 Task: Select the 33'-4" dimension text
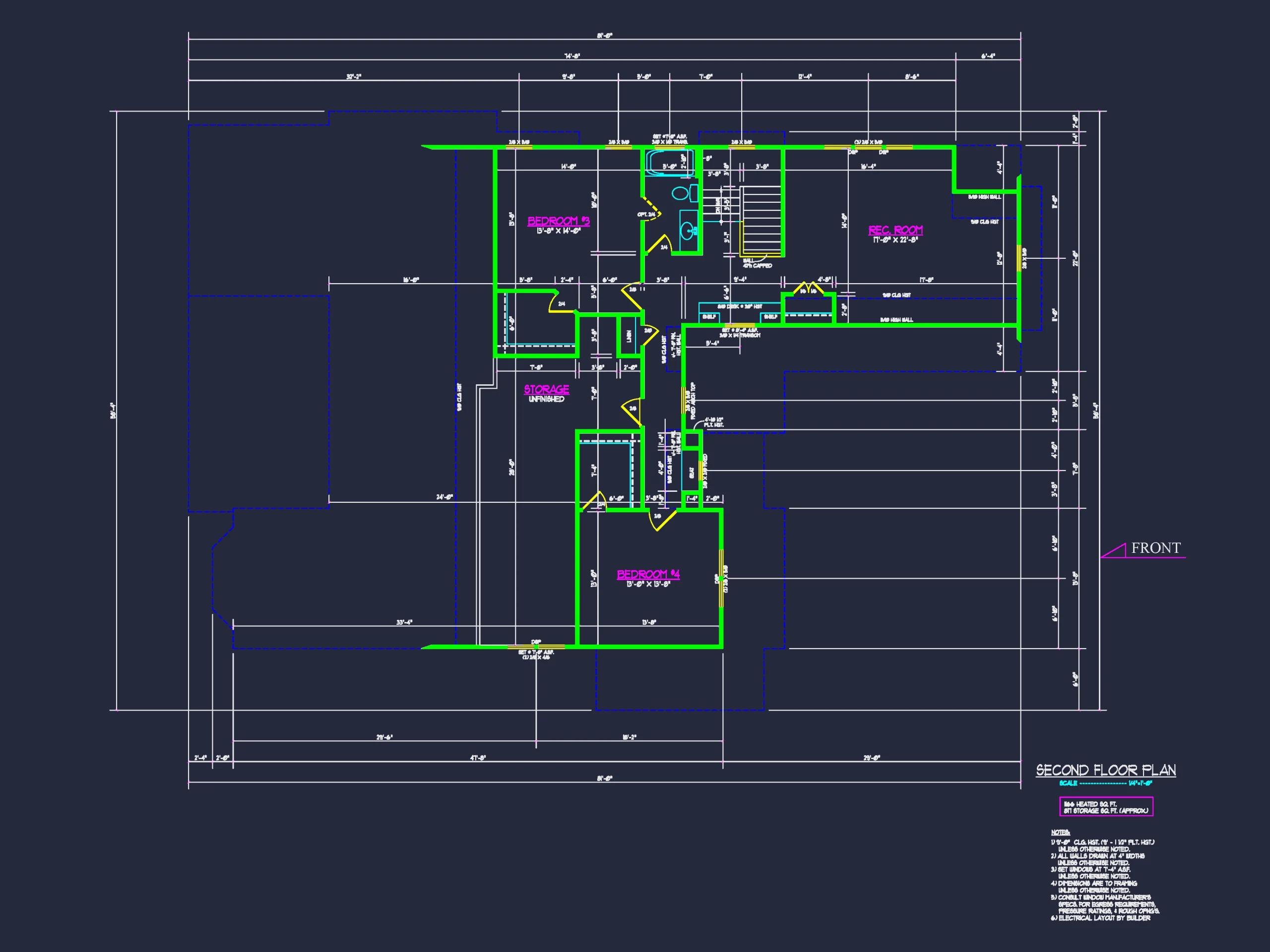click(404, 623)
